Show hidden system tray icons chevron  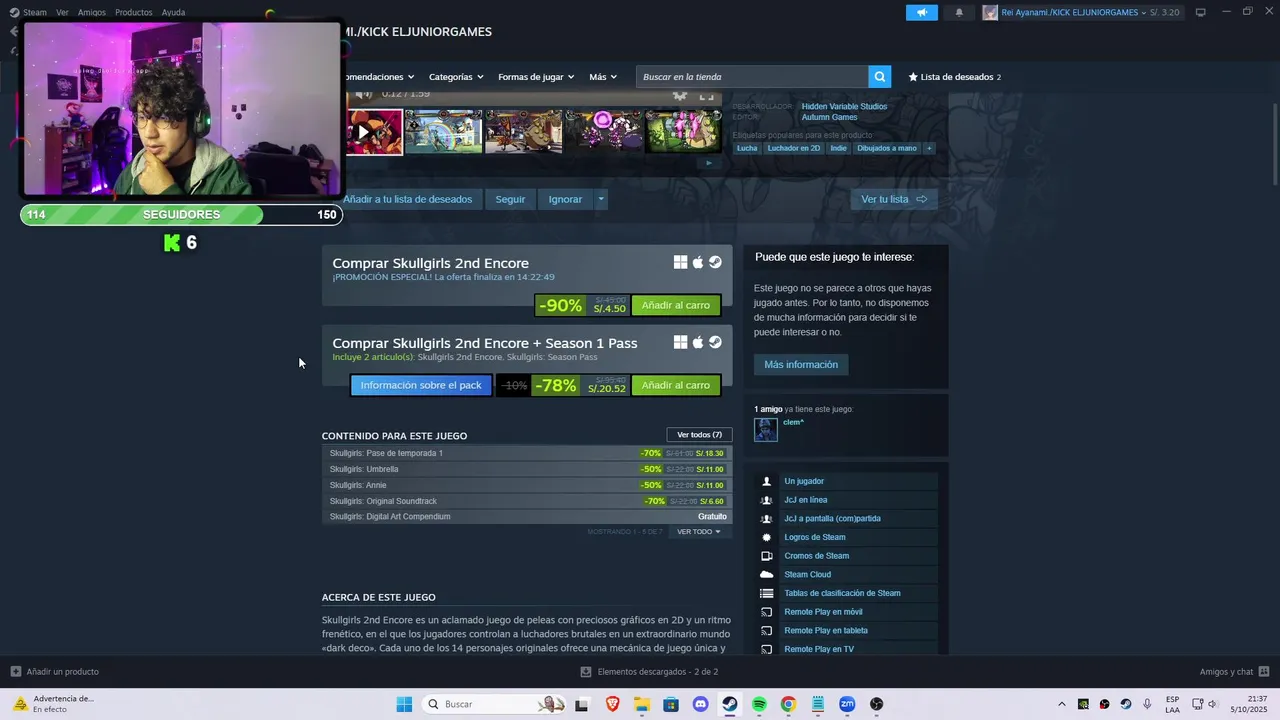click(1062, 704)
